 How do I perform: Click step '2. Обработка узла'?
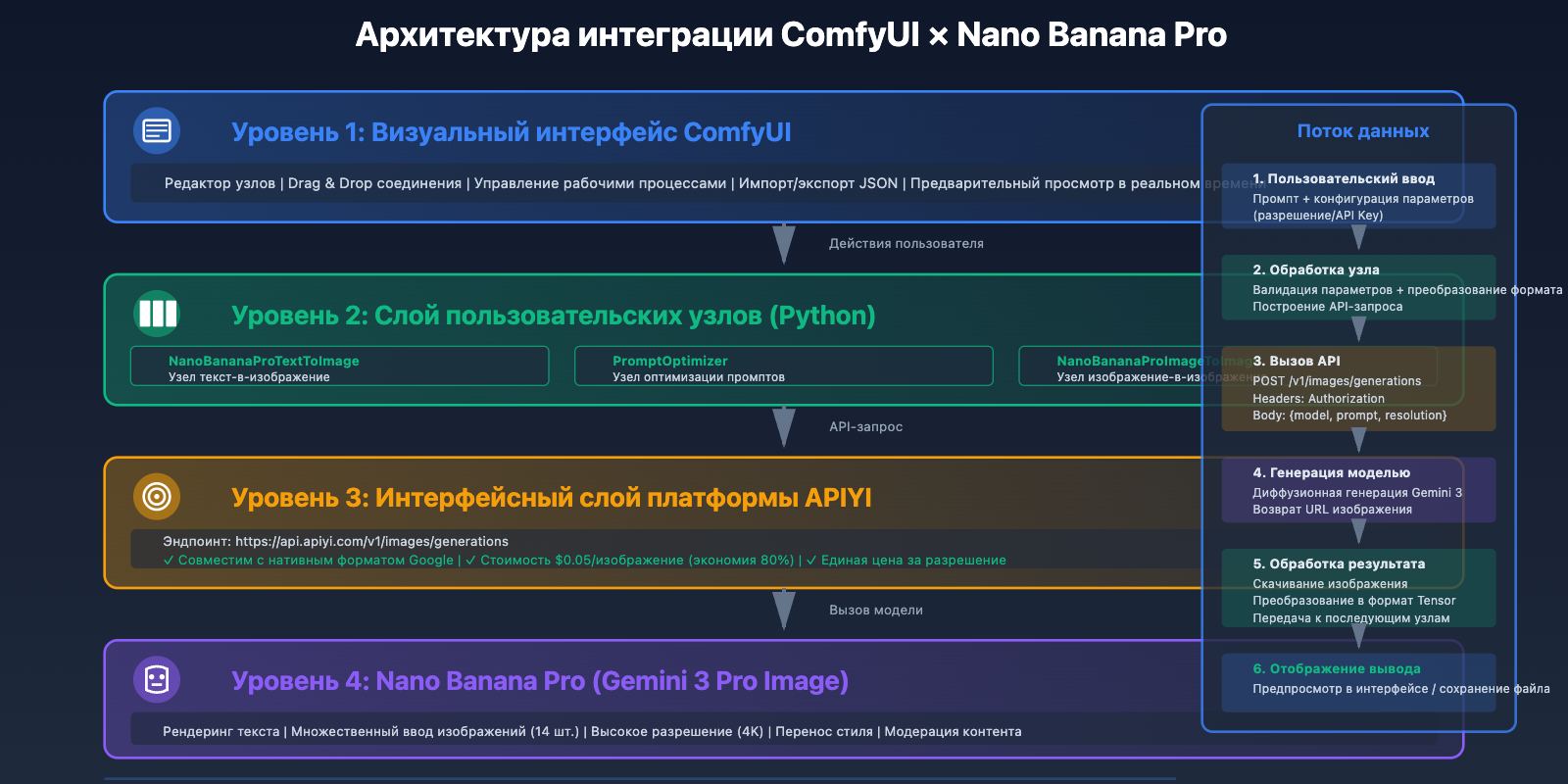pyautogui.click(x=1316, y=269)
